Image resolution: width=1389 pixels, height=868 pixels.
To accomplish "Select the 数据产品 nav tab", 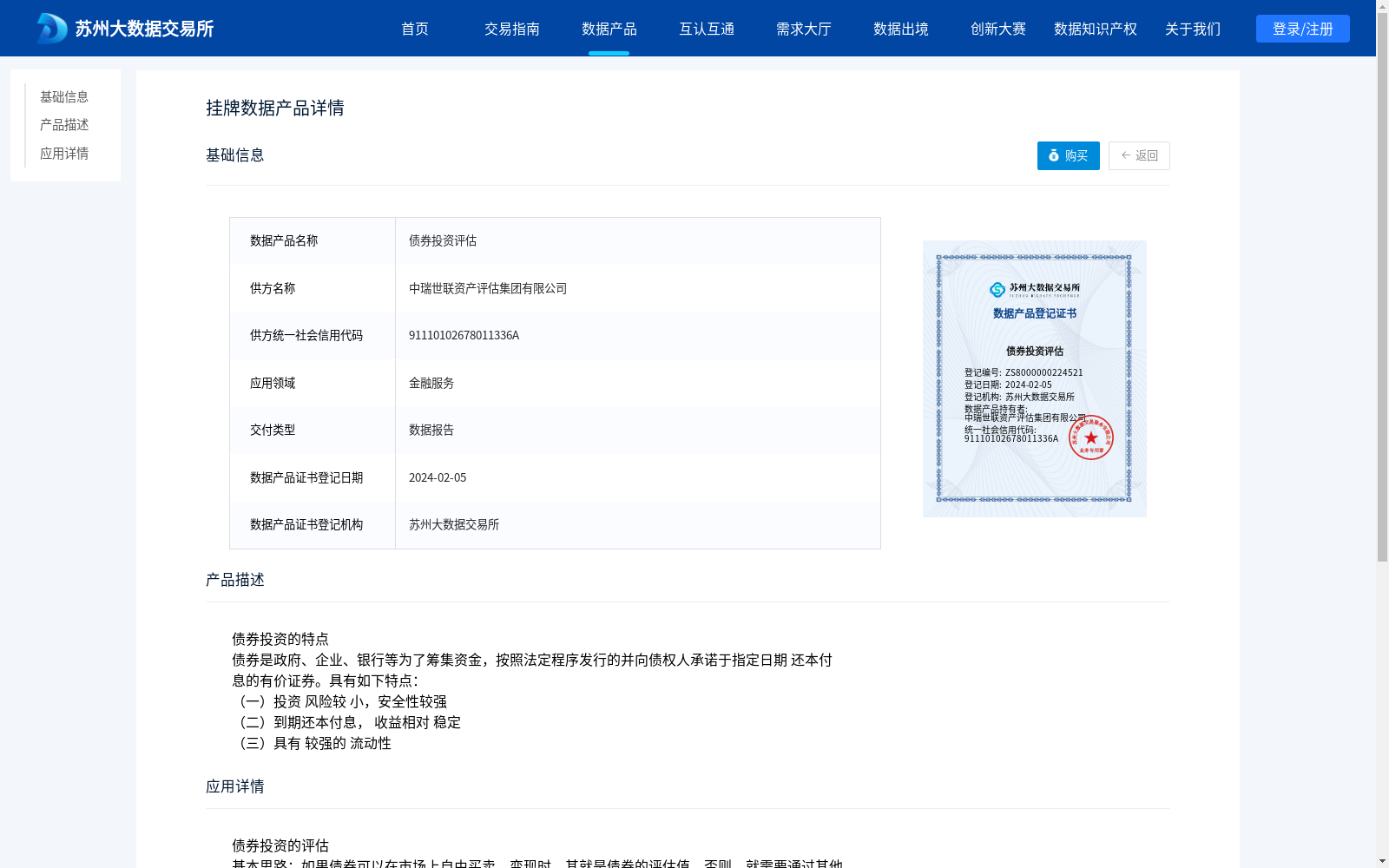I will click(609, 29).
